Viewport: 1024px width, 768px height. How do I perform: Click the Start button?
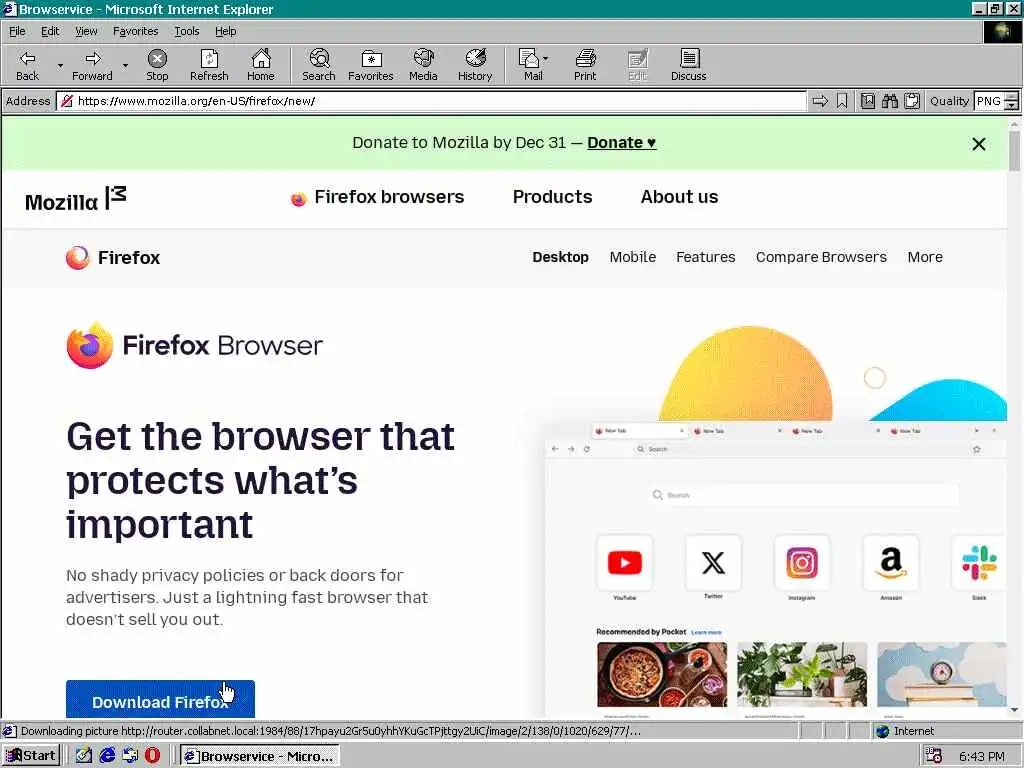point(31,756)
